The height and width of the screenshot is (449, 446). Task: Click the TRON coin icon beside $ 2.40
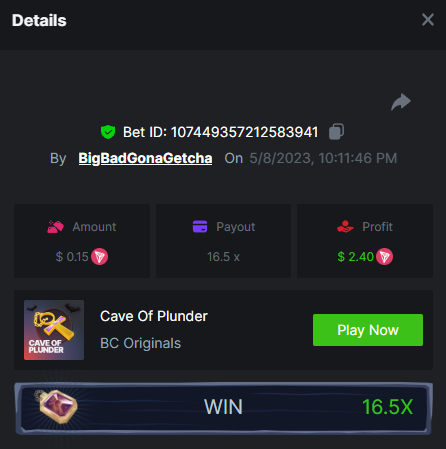click(x=385, y=257)
